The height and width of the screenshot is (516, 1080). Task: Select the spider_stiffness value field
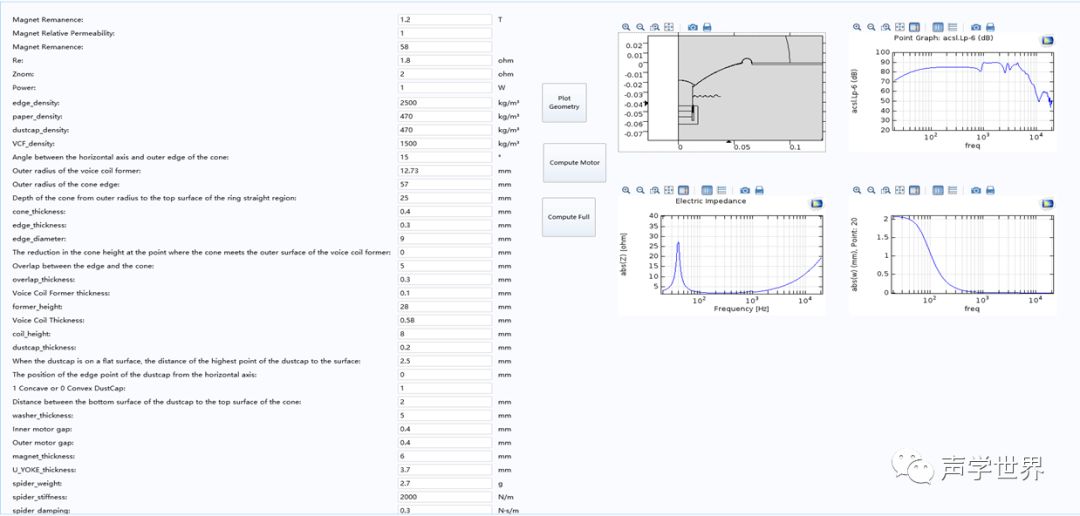coord(444,497)
